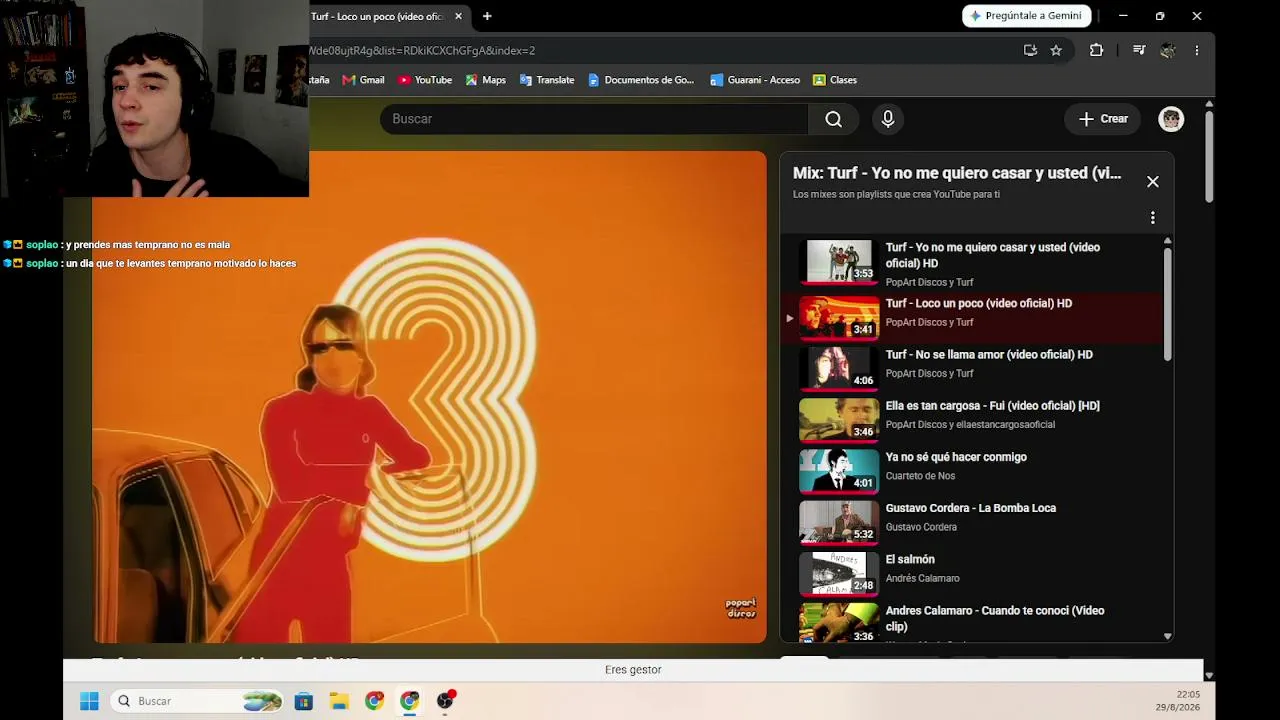Image resolution: width=1280 pixels, height=720 pixels.
Task: Open the Chrome profile avatar
Action: [1167, 50]
